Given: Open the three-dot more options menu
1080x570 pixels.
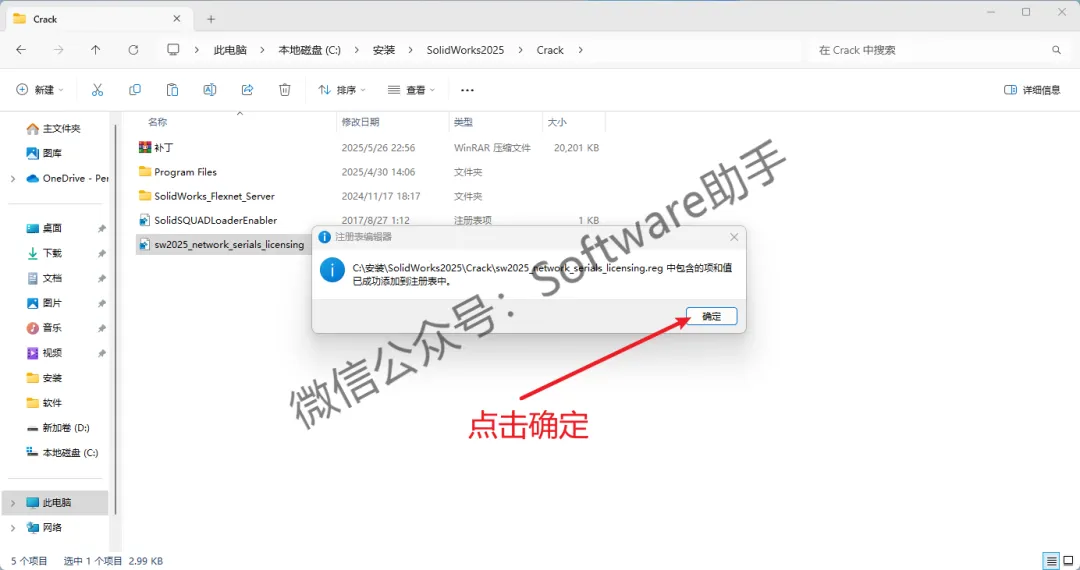Looking at the screenshot, I should point(468,89).
